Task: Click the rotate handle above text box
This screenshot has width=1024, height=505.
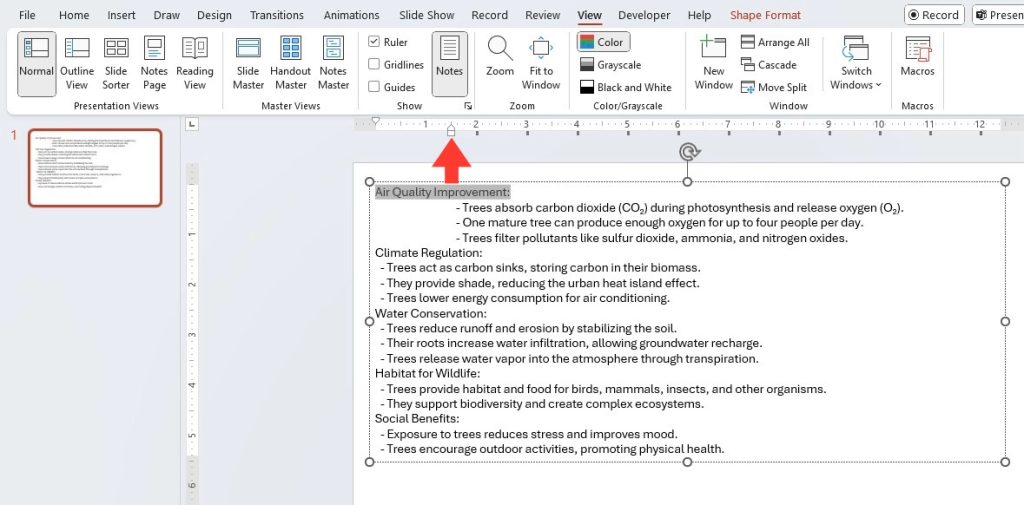Action: click(x=688, y=152)
